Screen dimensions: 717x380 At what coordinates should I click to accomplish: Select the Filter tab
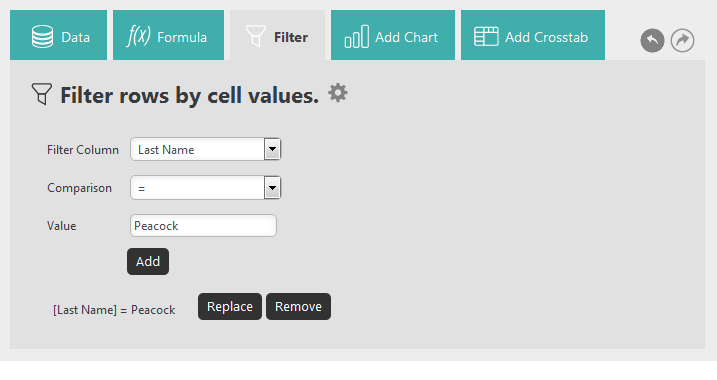tap(277, 35)
